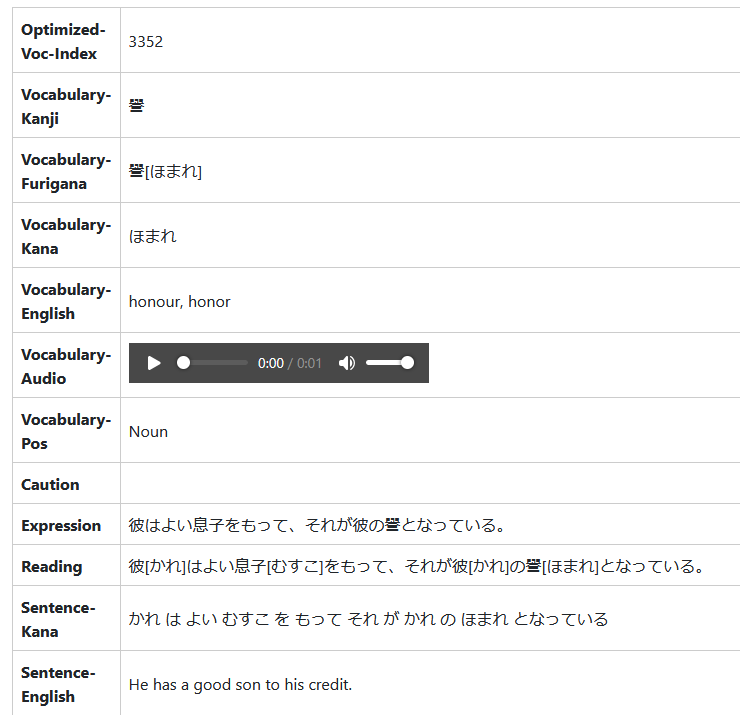
Task: Click the Expression field label
Action: (x=61, y=525)
